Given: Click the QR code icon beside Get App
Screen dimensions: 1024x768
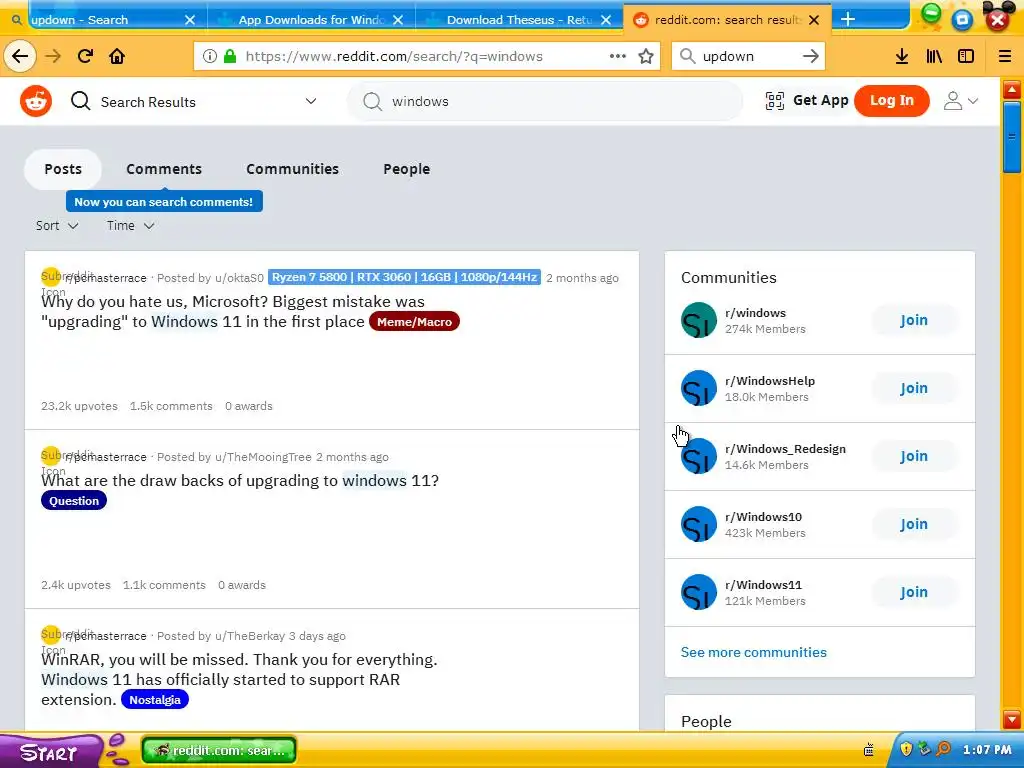Looking at the screenshot, I should pos(775,101).
